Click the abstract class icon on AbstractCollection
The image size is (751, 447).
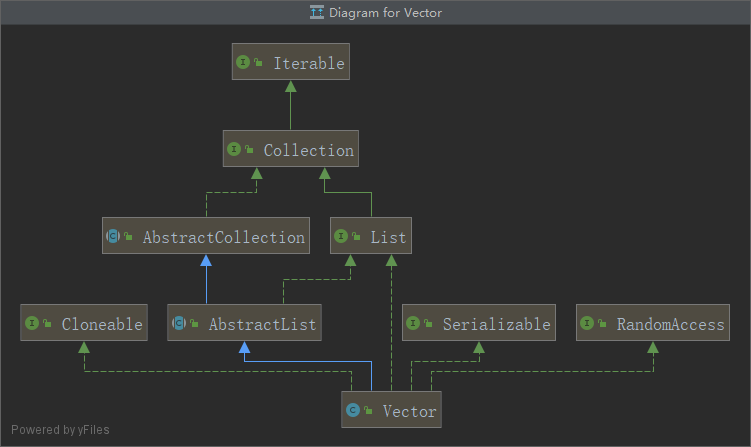coord(113,236)
